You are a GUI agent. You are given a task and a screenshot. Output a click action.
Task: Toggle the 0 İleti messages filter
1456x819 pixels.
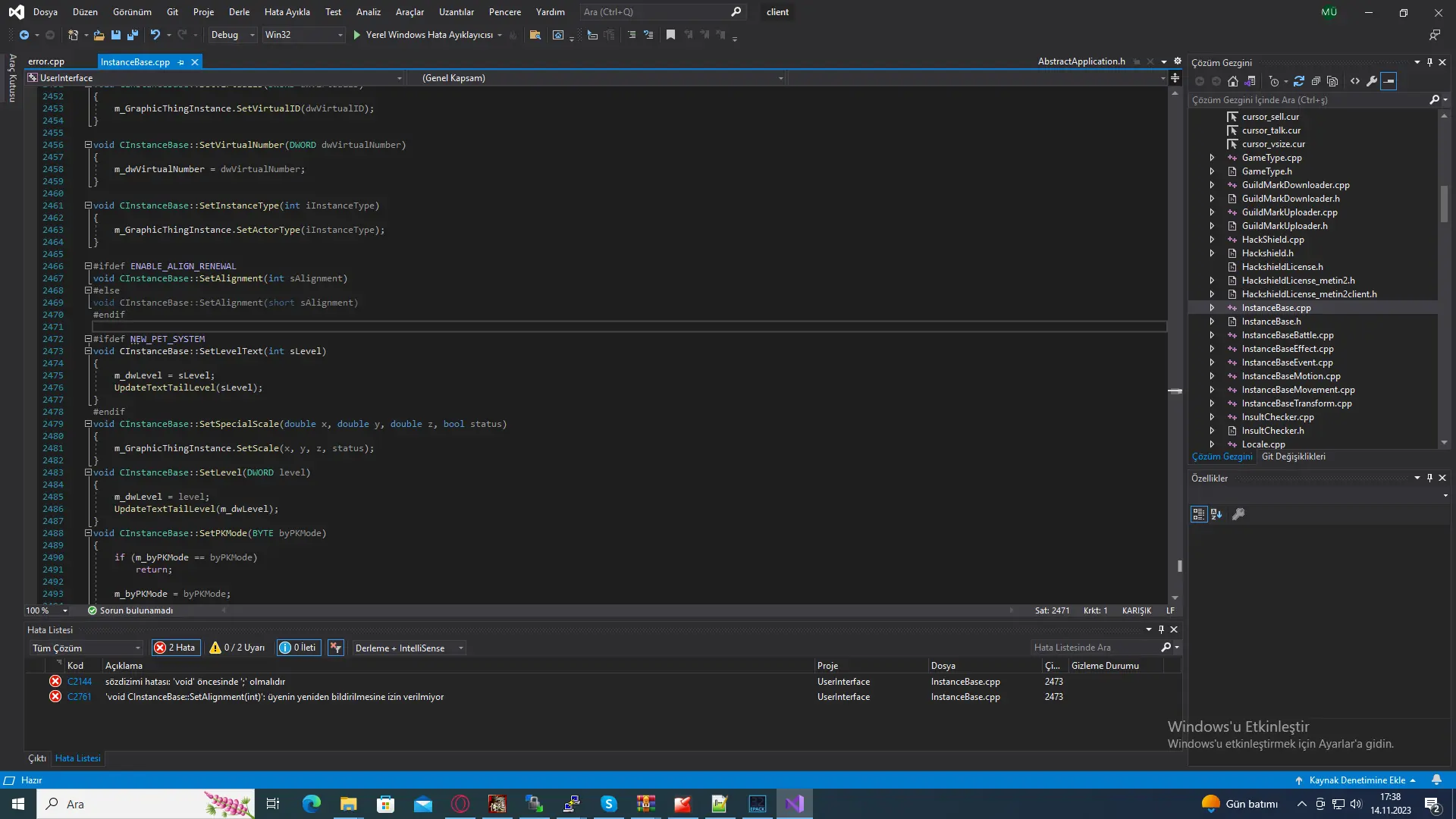(298, 648)
